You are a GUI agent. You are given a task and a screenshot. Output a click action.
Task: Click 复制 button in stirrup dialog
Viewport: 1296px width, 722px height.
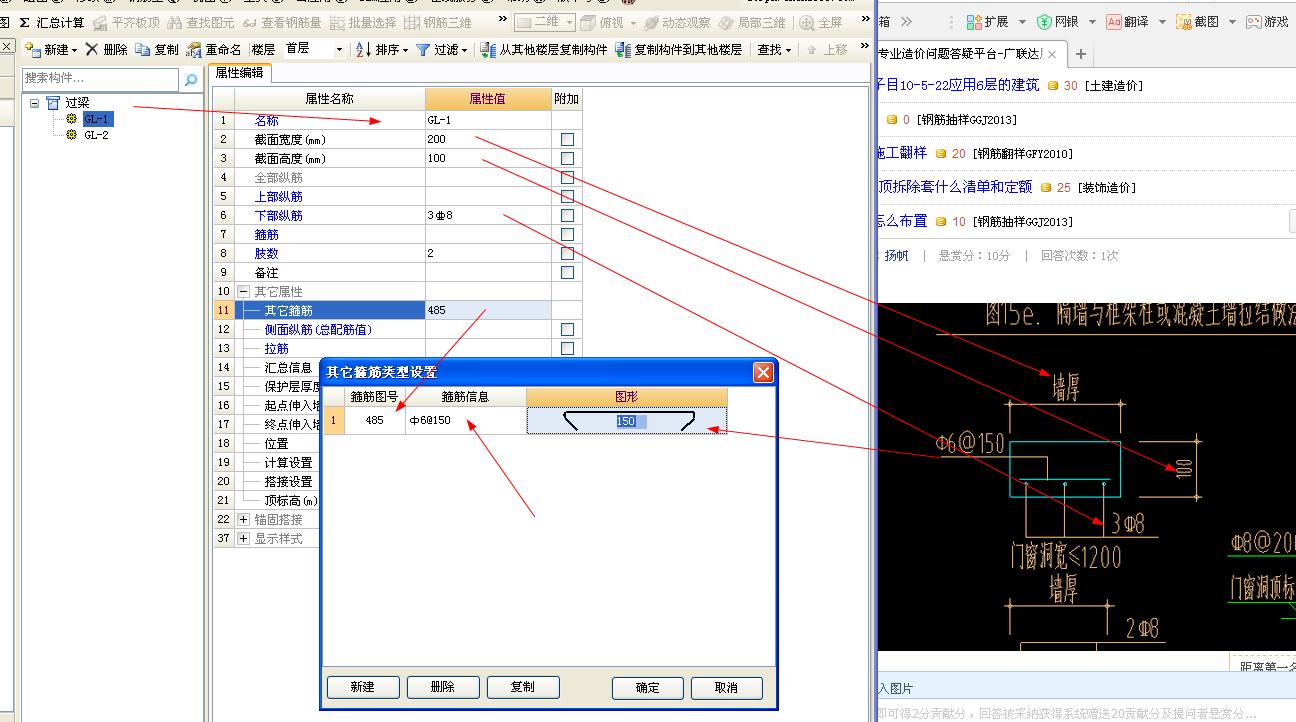(x=523, y=687)
